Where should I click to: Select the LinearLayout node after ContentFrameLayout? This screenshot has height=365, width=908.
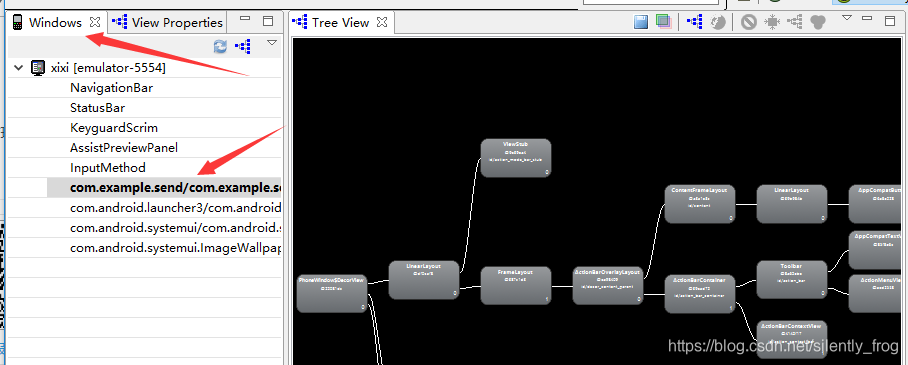click(792, 204)
